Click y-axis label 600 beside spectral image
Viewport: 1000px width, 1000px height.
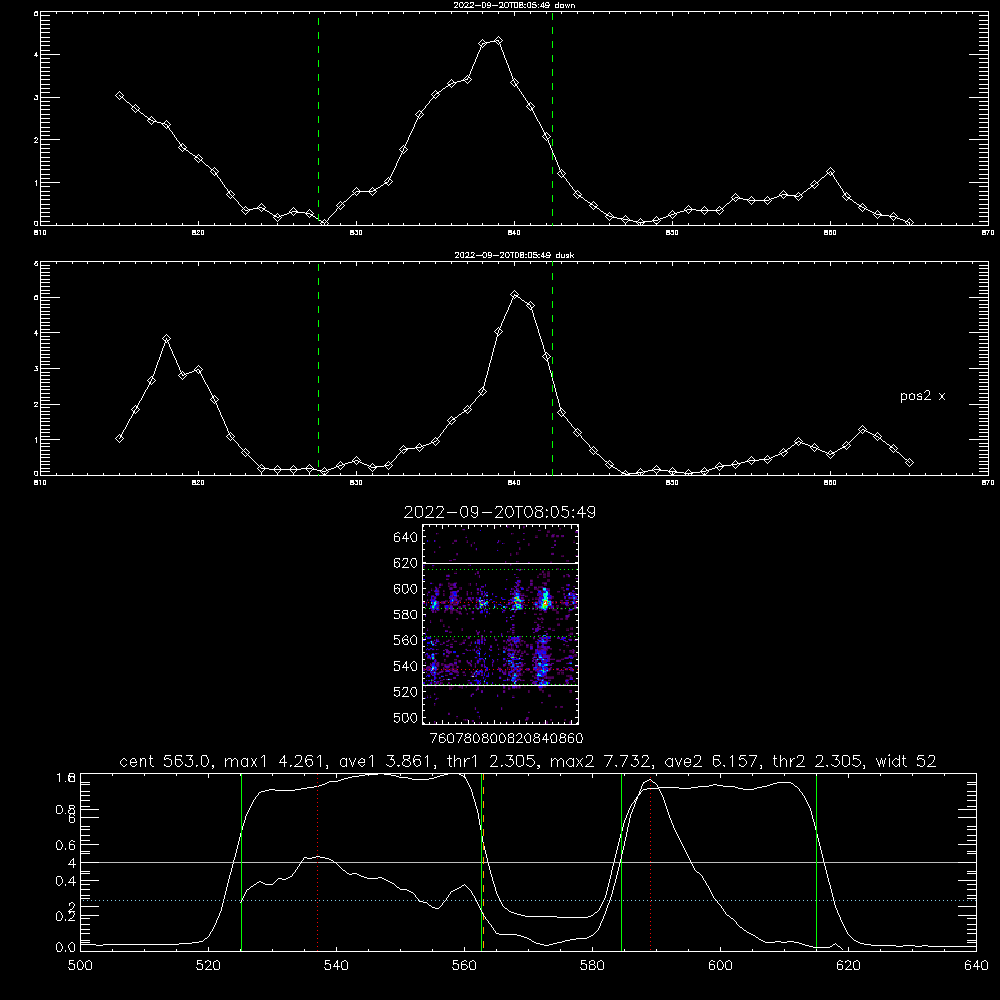(x=405, y=589)
